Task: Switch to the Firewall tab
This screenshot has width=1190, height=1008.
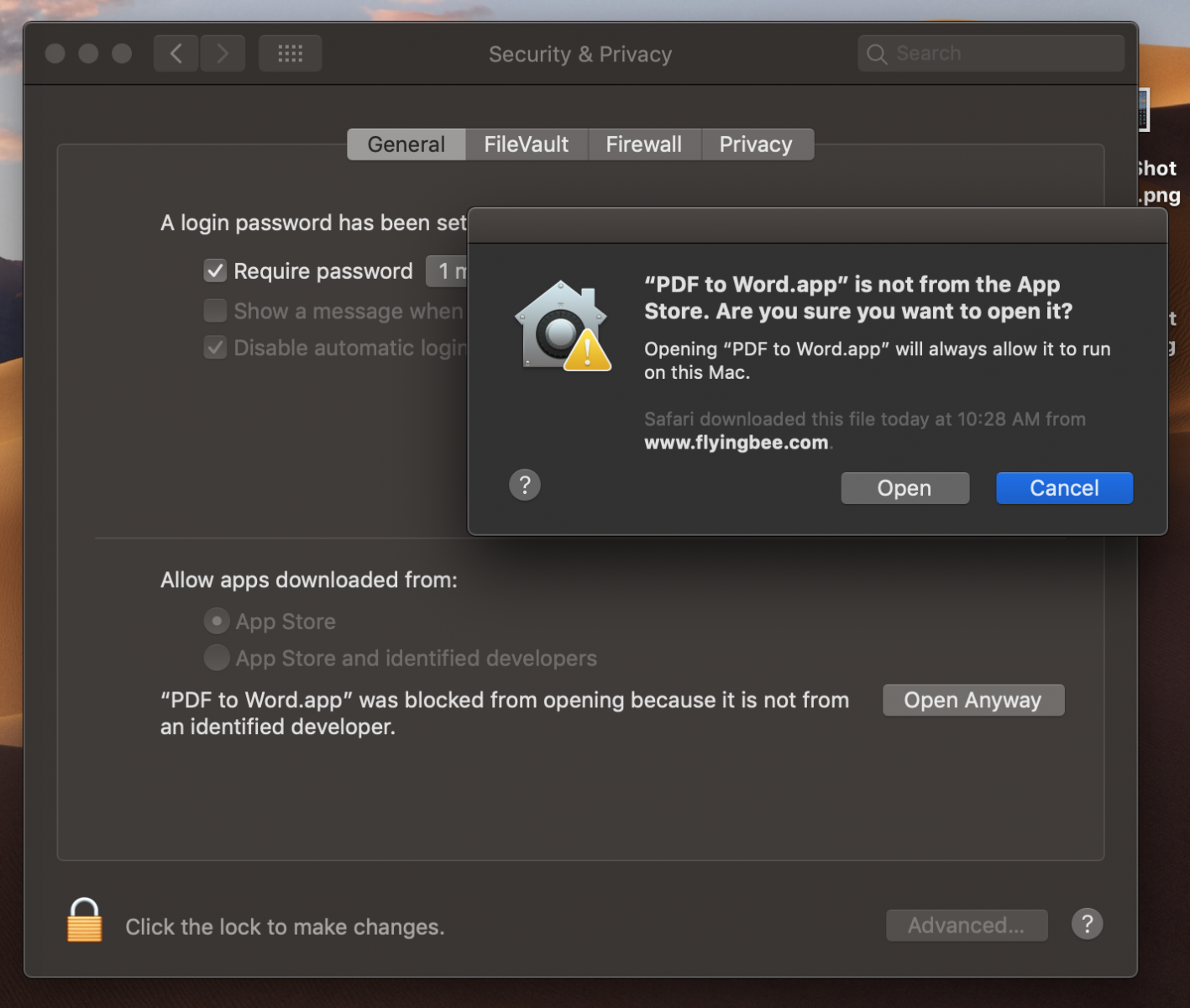Action: (644, 144)
